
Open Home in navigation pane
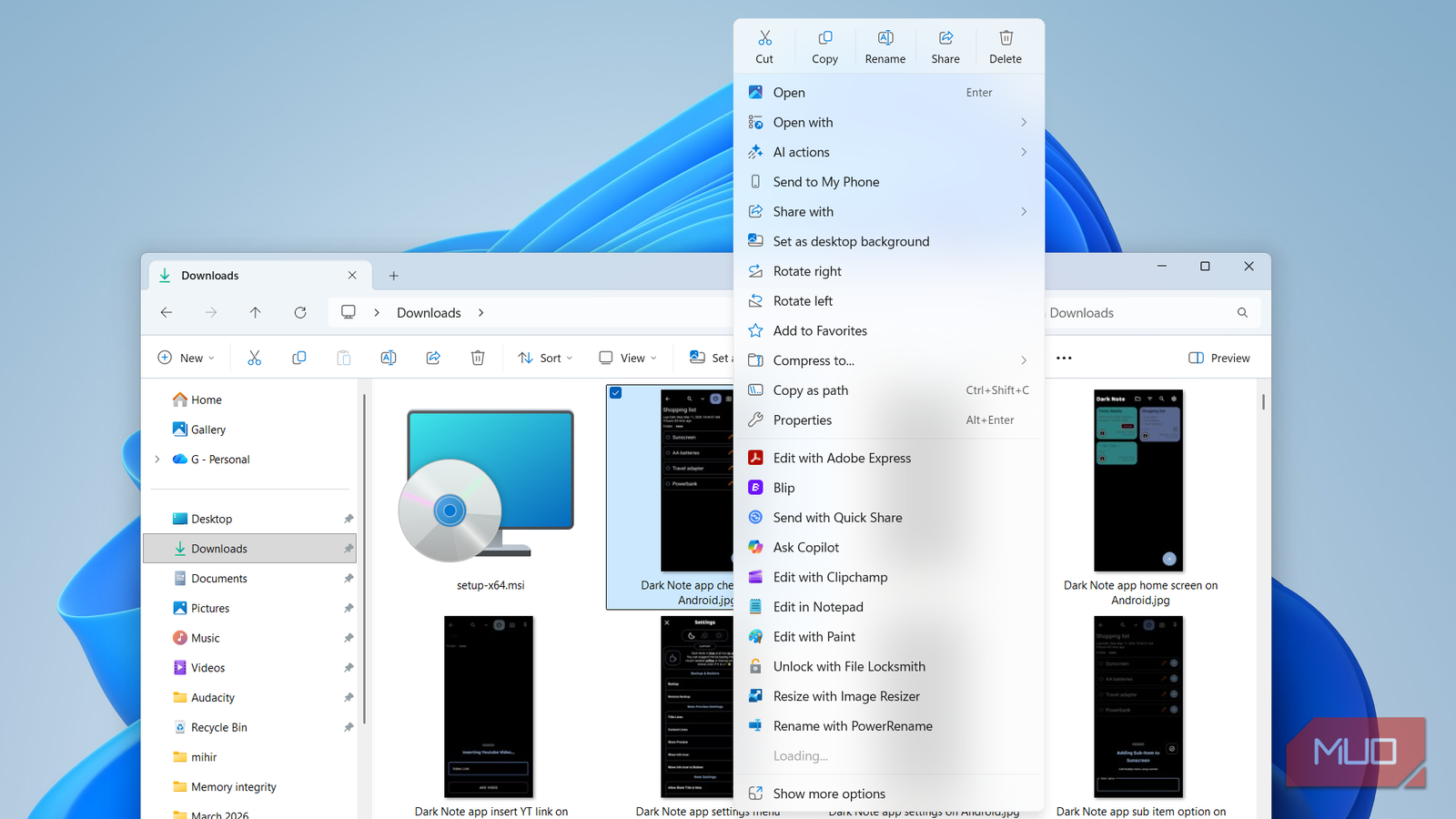[206, 400]
